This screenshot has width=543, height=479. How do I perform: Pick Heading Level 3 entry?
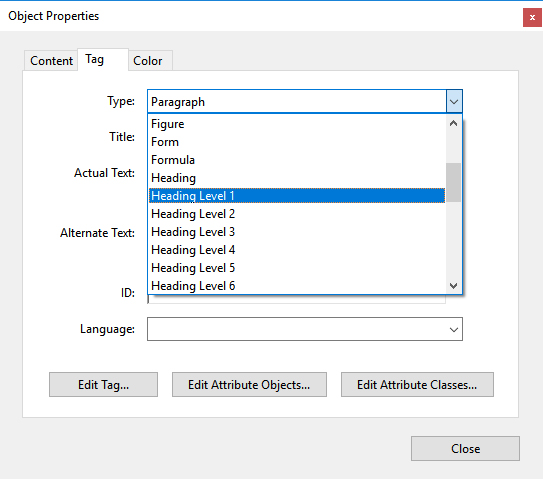[297, 232]
